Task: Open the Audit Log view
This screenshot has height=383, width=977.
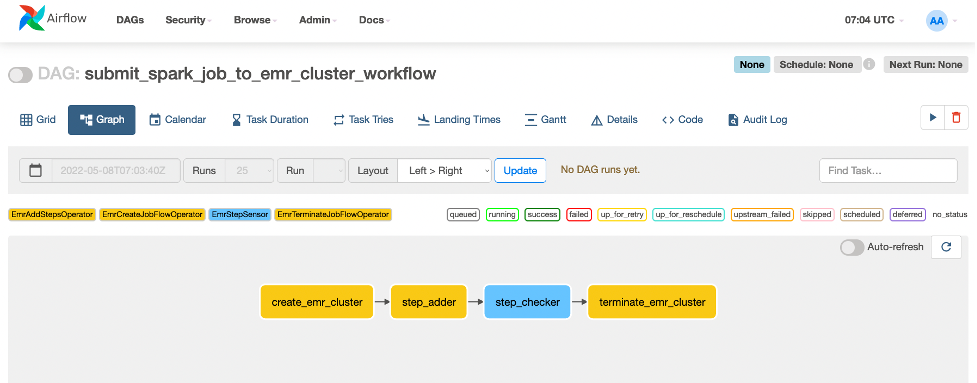Action: [x=758, y=120]
